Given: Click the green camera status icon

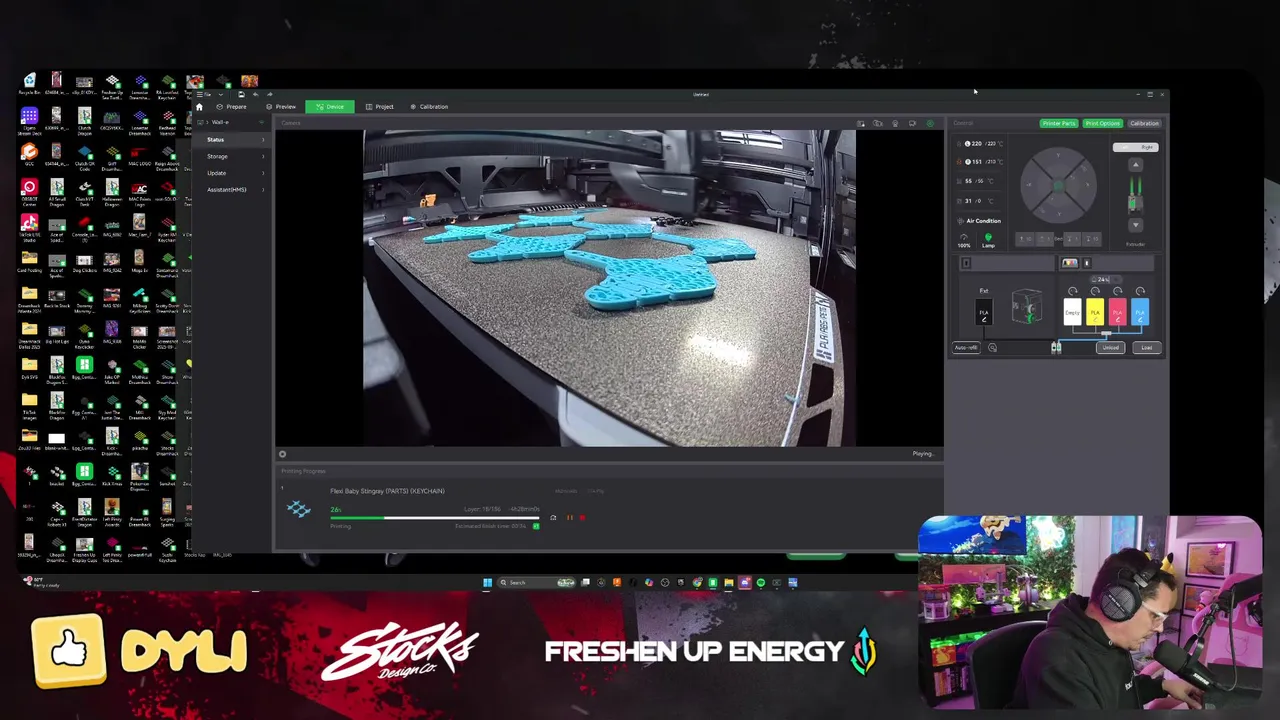Looking at the screenshot, I should pyautogui.click(x=930, y=123).
